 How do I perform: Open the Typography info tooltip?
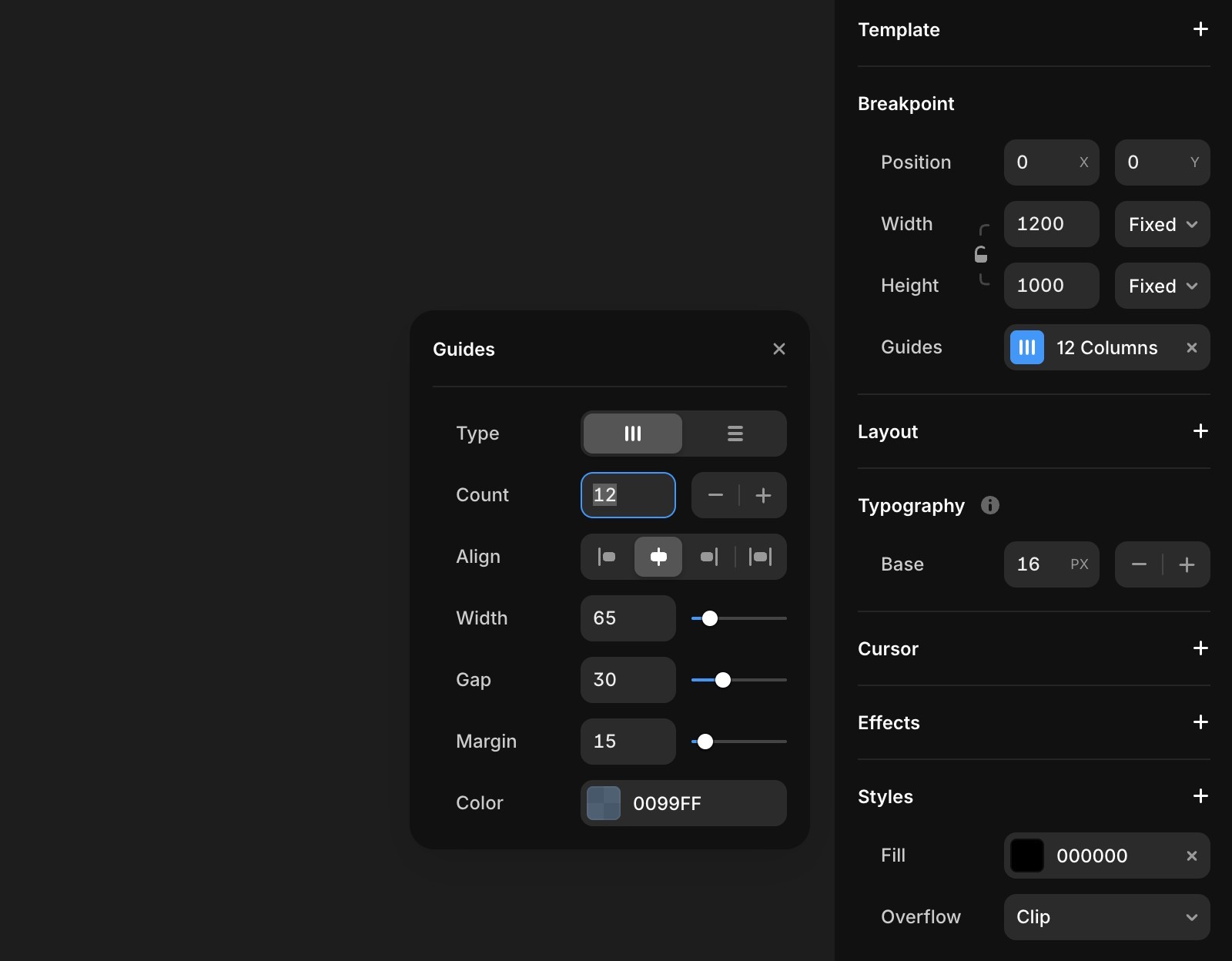989,506
